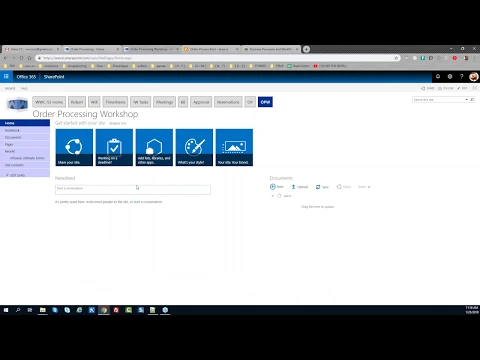Click the Share documents button
This screenshot has height=360, width=480.
pos(344,187)
